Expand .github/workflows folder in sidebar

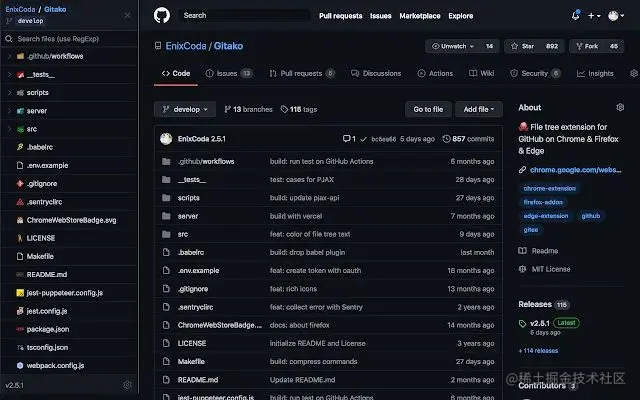click(x=9, y=56)
